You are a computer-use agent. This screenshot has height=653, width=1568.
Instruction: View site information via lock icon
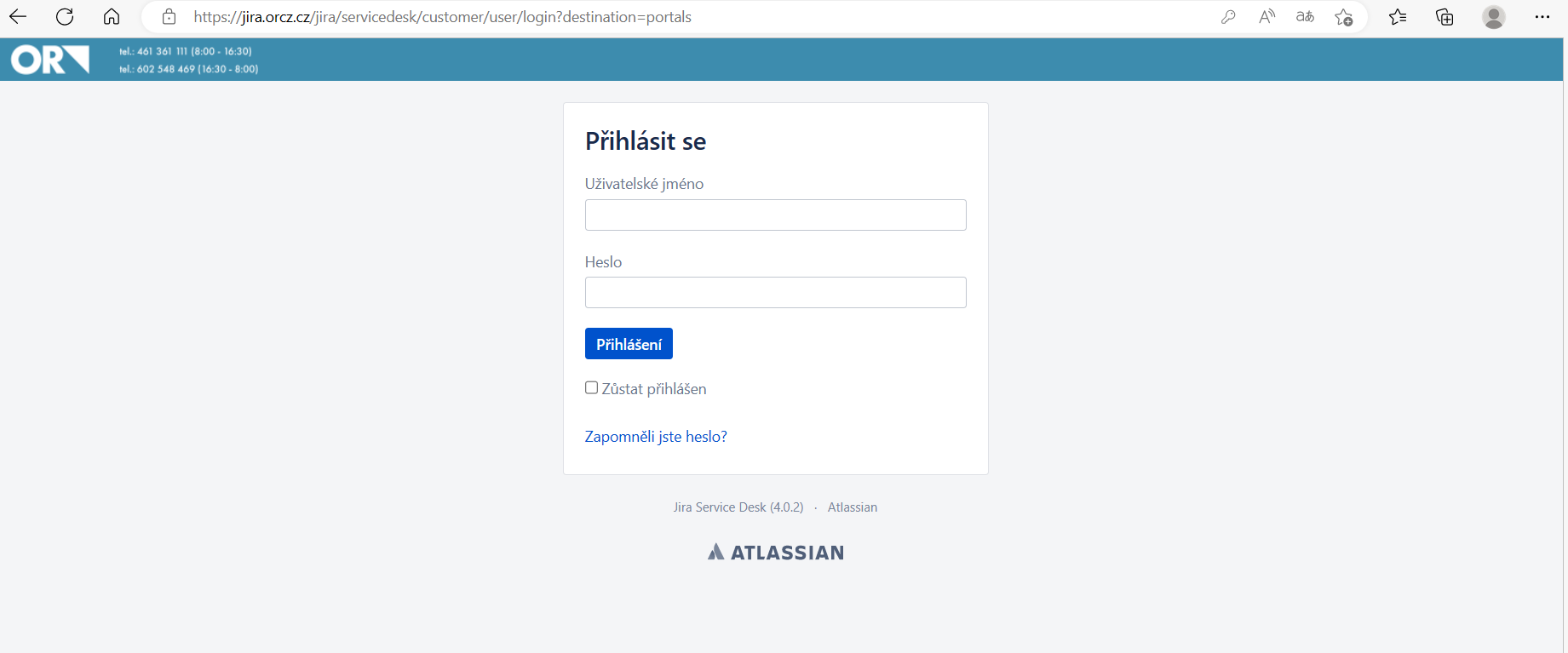(169, 17)
